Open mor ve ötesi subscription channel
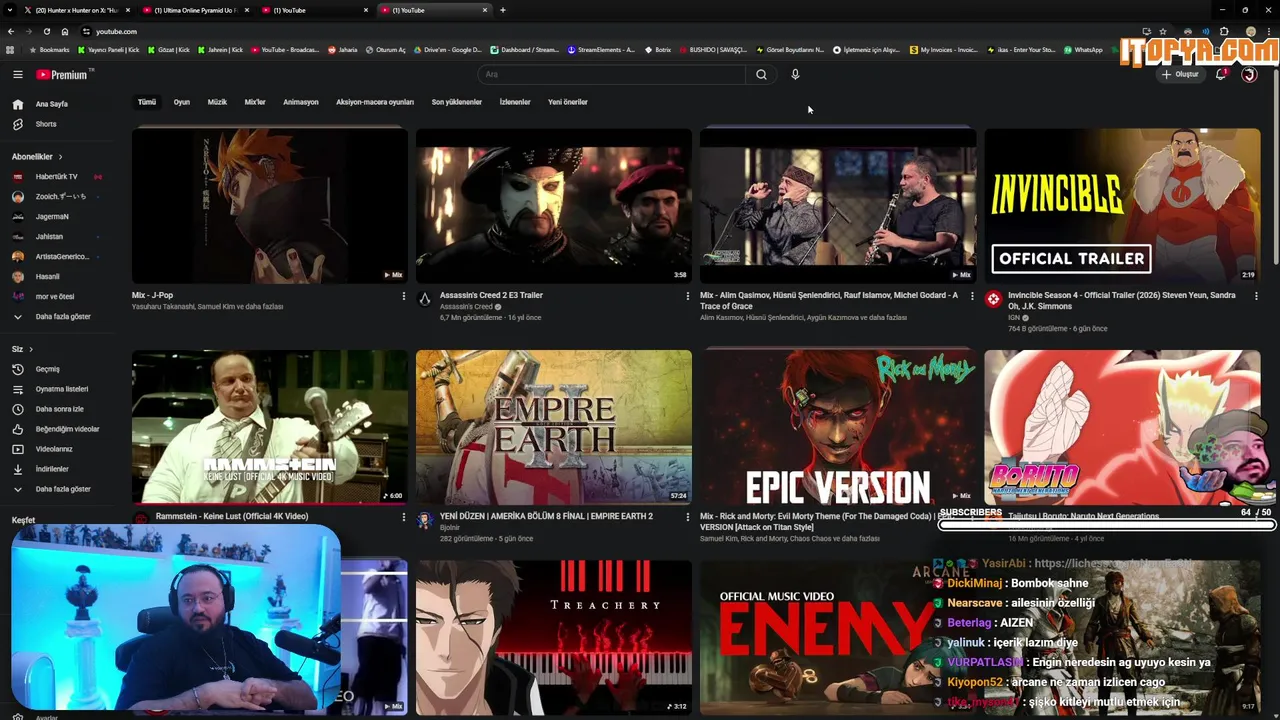 pyautogui.click(x=55, y=297)
